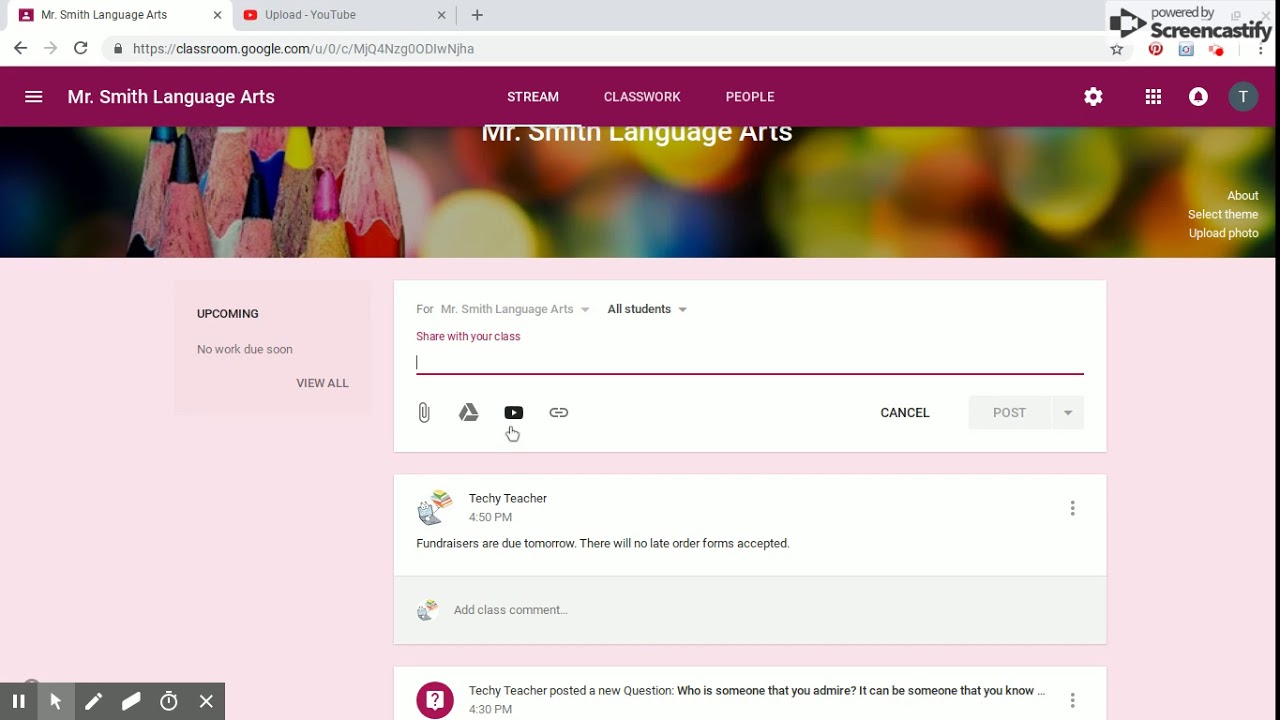Attach a file with the paperclip icon
This screenshot has width=1280, height=720.
coord(424,412)
